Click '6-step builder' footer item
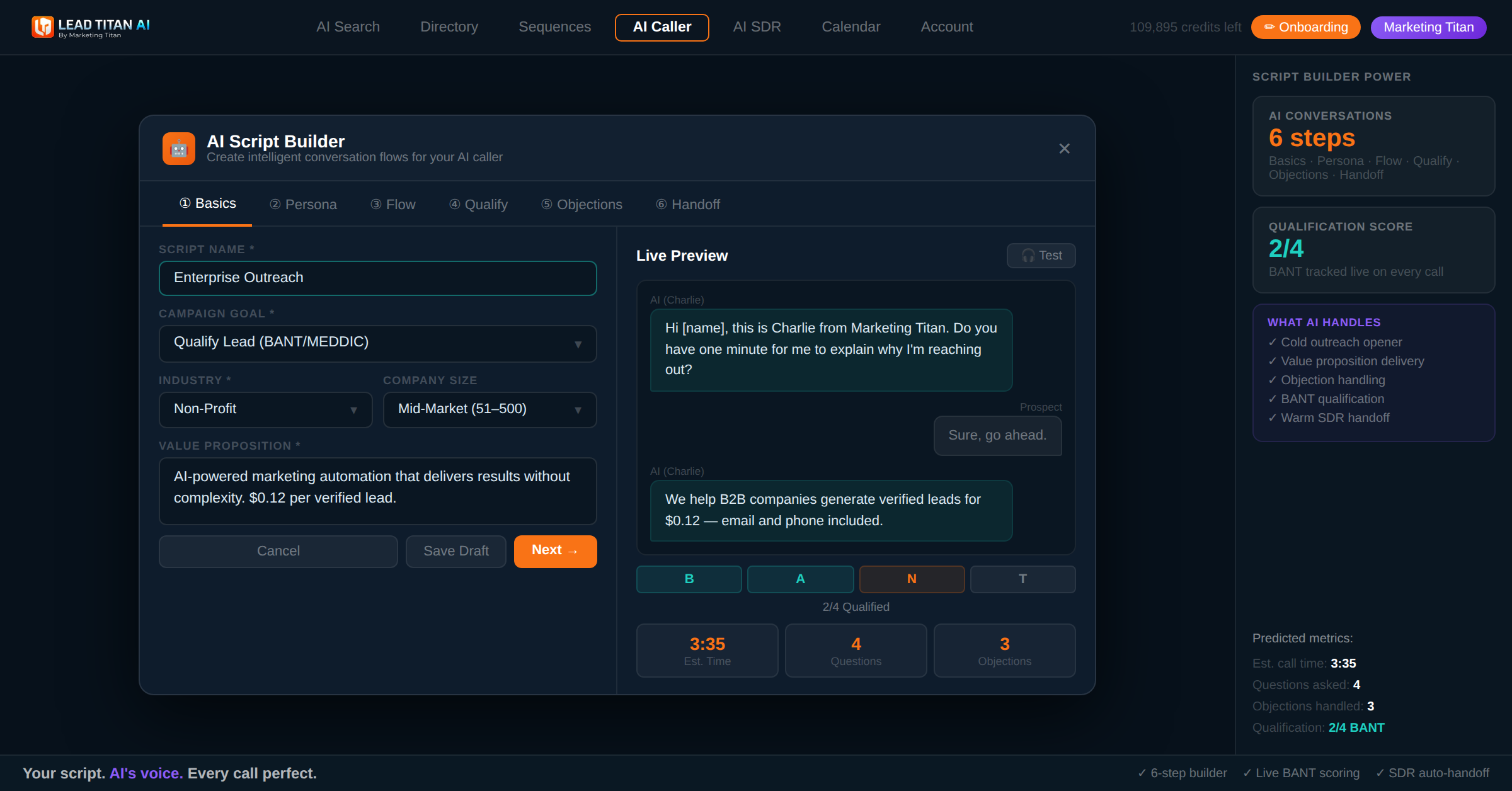 [1182, 773]
